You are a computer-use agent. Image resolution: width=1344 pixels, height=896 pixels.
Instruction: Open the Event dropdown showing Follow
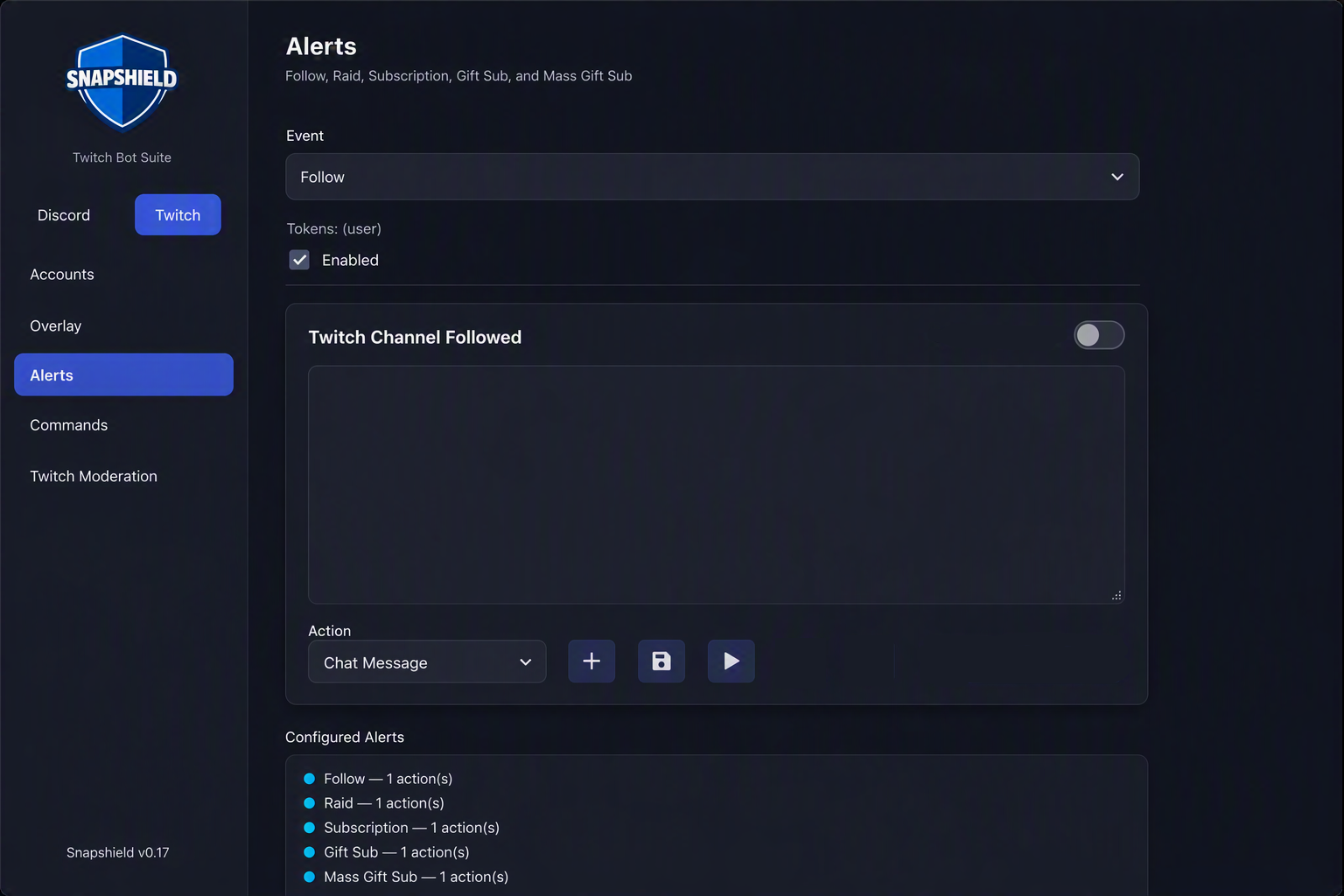(712, 177)
